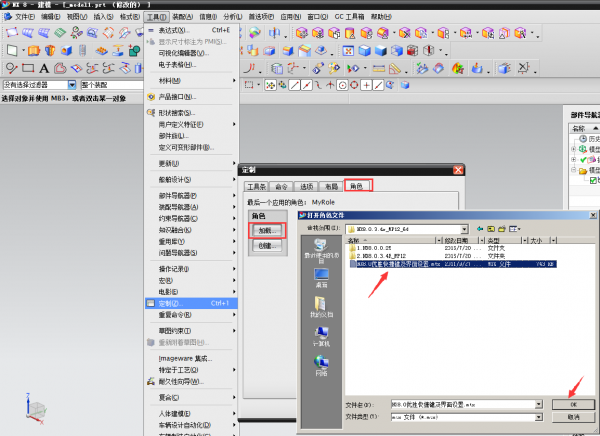
Task: Expand the first model tree node in navigator
Action: pos(571,147)
